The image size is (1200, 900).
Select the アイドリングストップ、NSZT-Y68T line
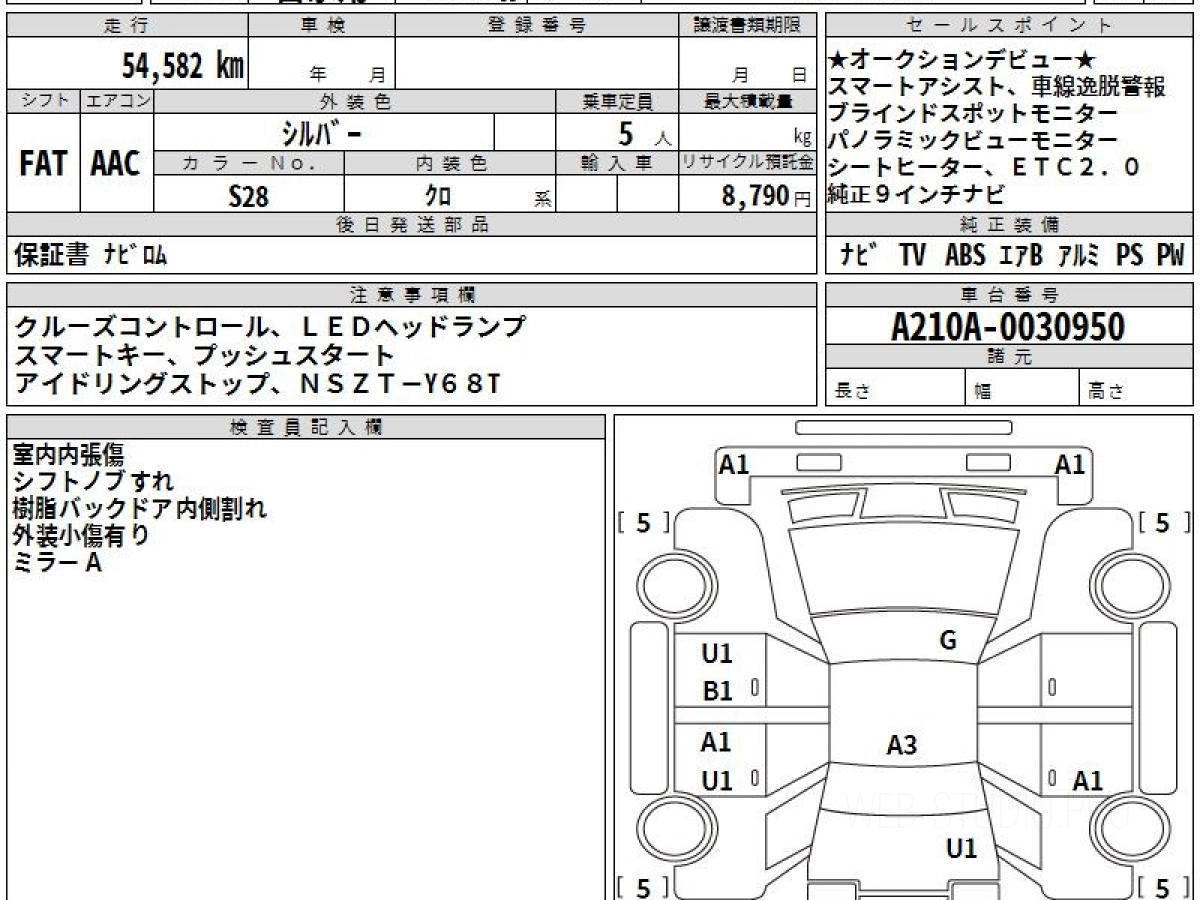point(257,382)
